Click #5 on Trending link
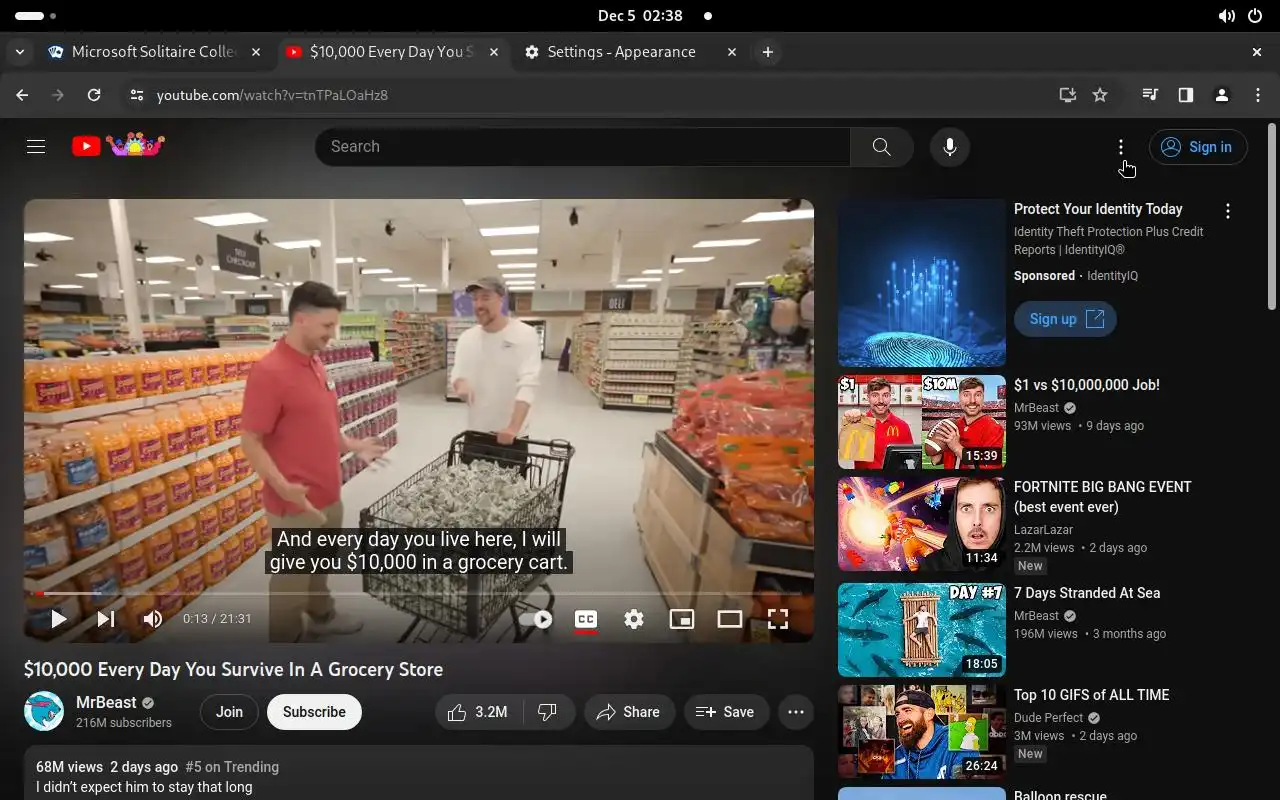The image size is (1280, 800). 232,767
